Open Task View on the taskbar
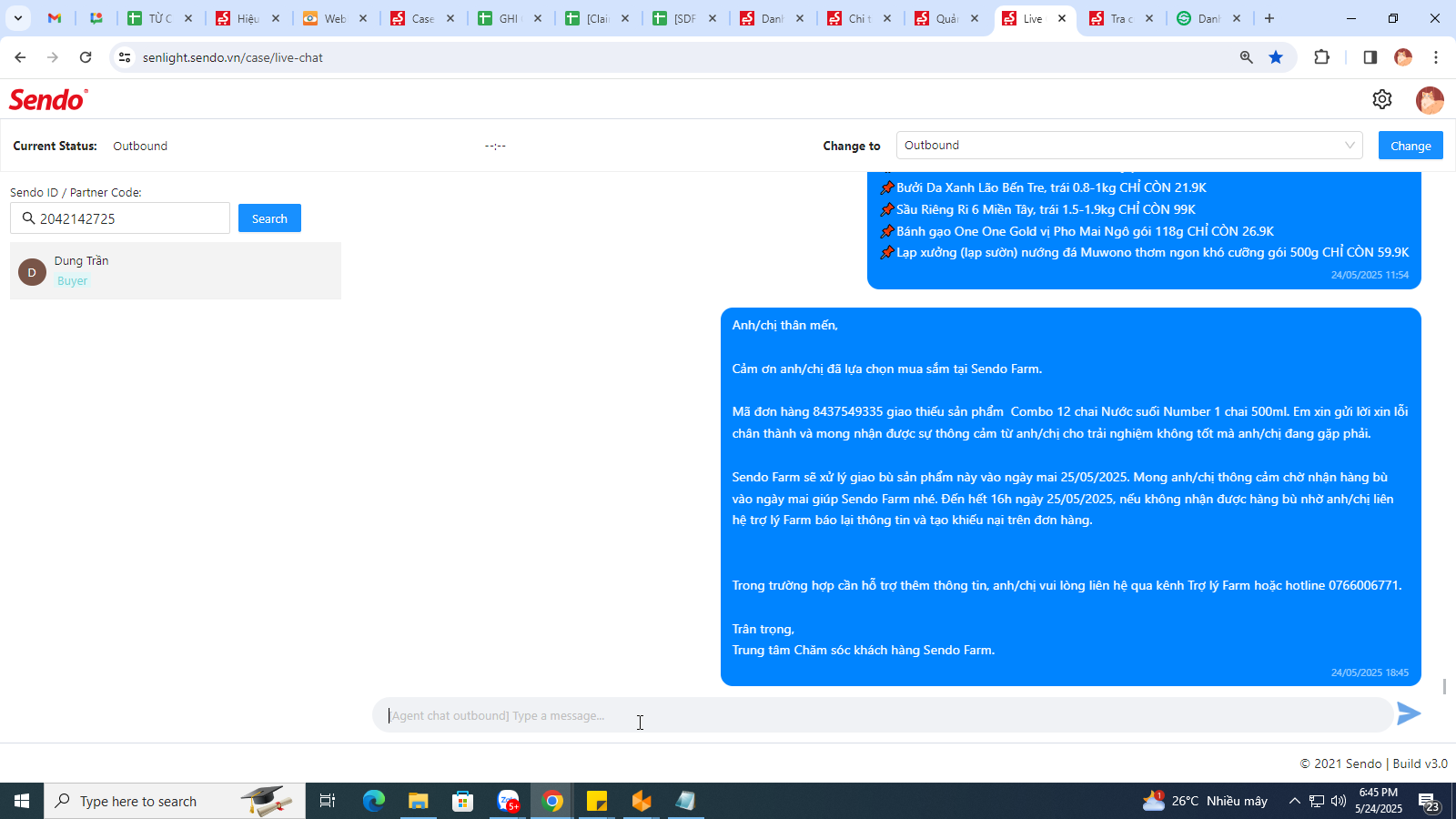 (x=328, y=801)
